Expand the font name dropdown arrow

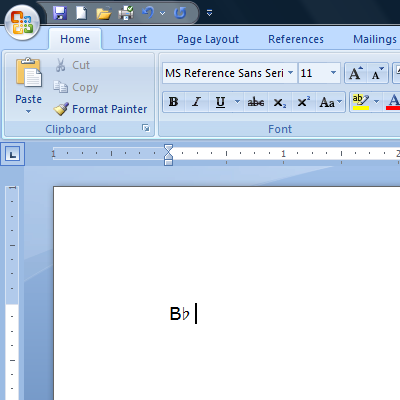(291, 73)
